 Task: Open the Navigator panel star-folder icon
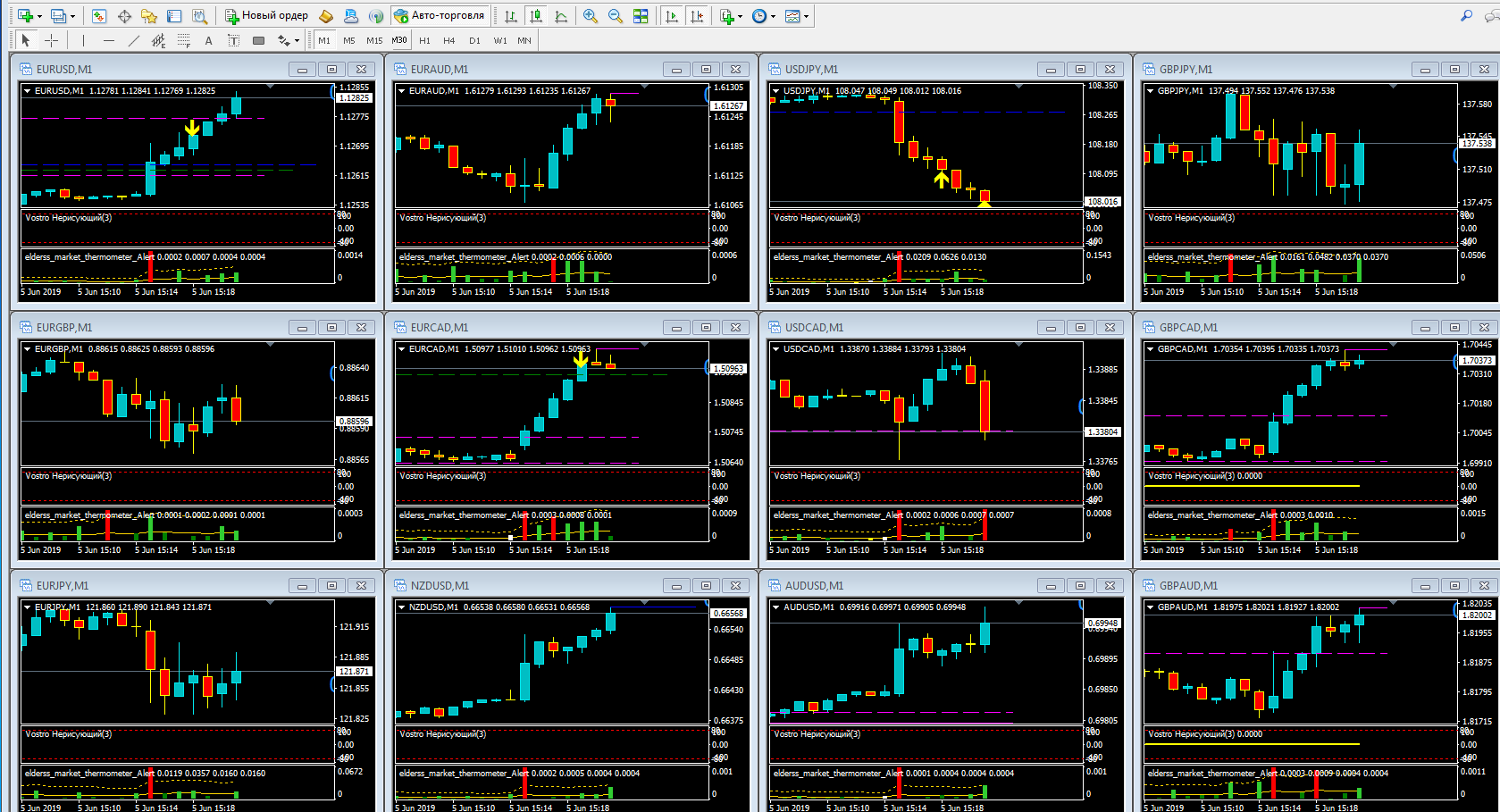149,15
